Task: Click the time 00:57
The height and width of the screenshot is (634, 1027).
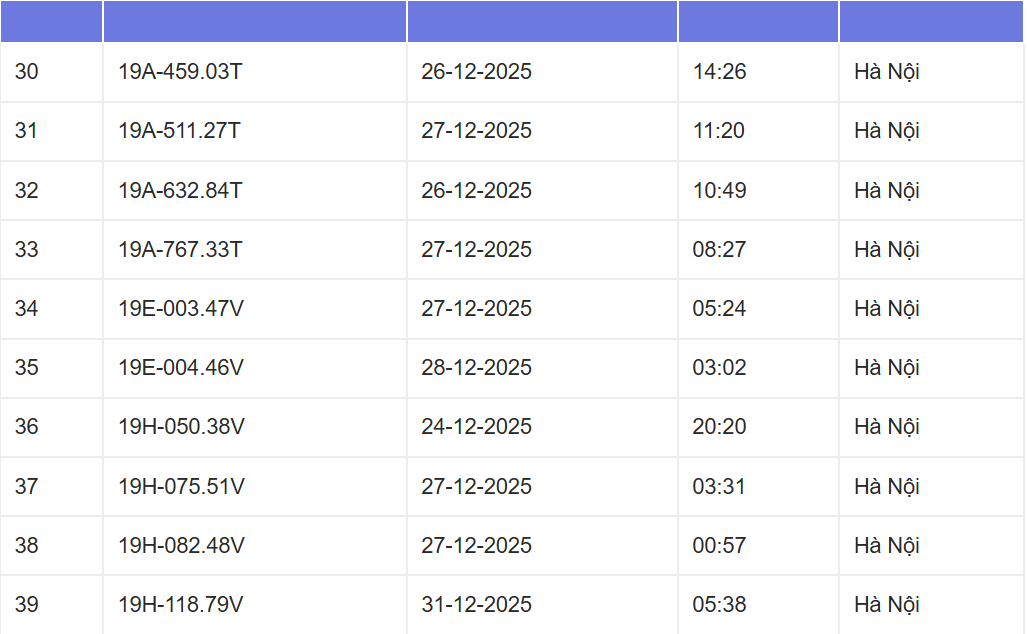Action: coord(719,545)
